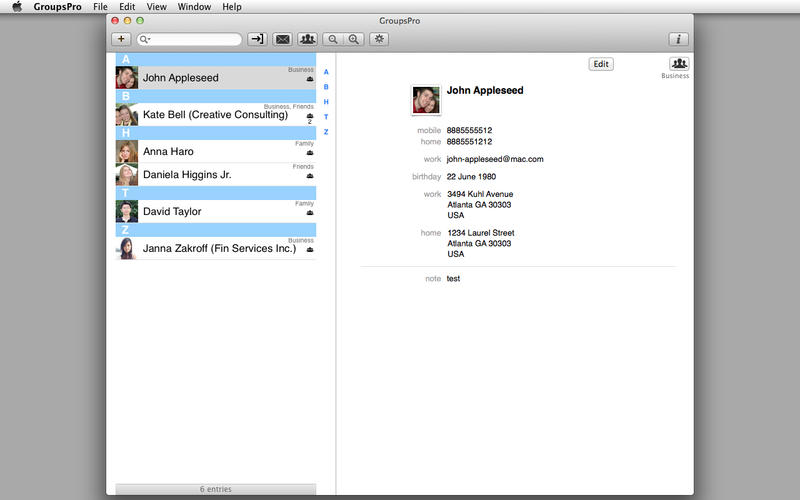This screenshot has height=500, width=800.
Task: Click Kate Bell's list thumbnail photo
Action: 127,114
